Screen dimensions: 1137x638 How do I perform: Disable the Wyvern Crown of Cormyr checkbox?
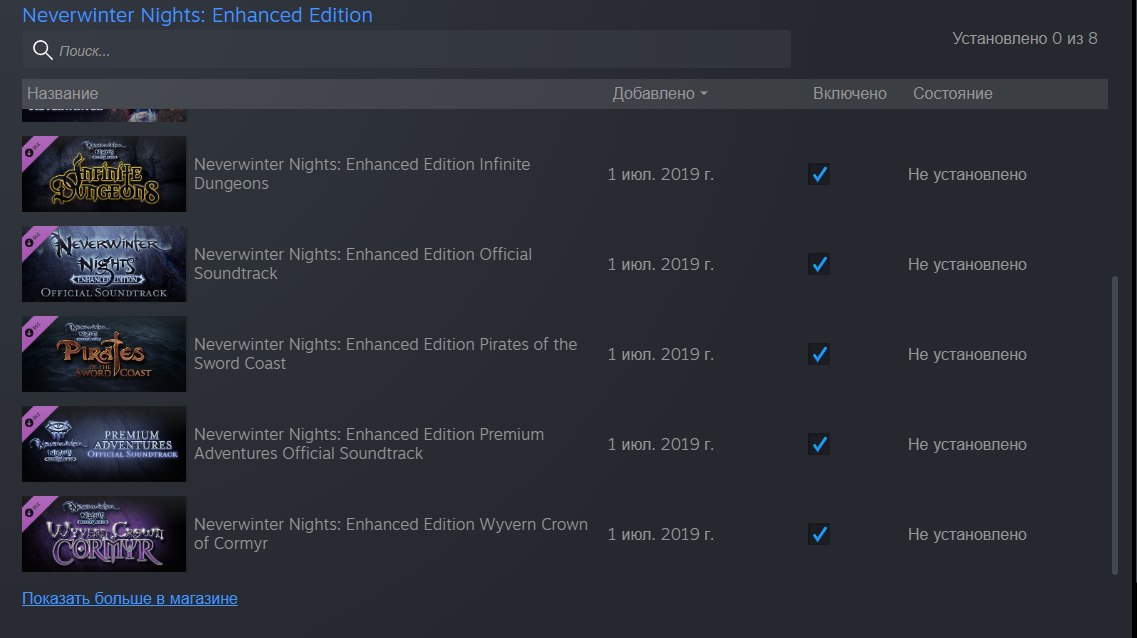tap(819, 534)
